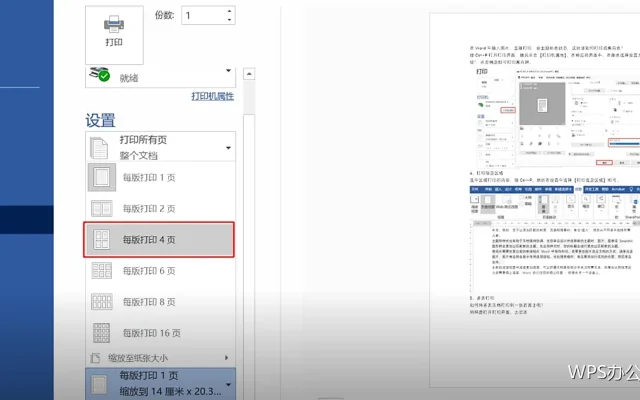640x400 pixels.
Task: Choose 每版打印 4 页 option
Action: (159, 240)
